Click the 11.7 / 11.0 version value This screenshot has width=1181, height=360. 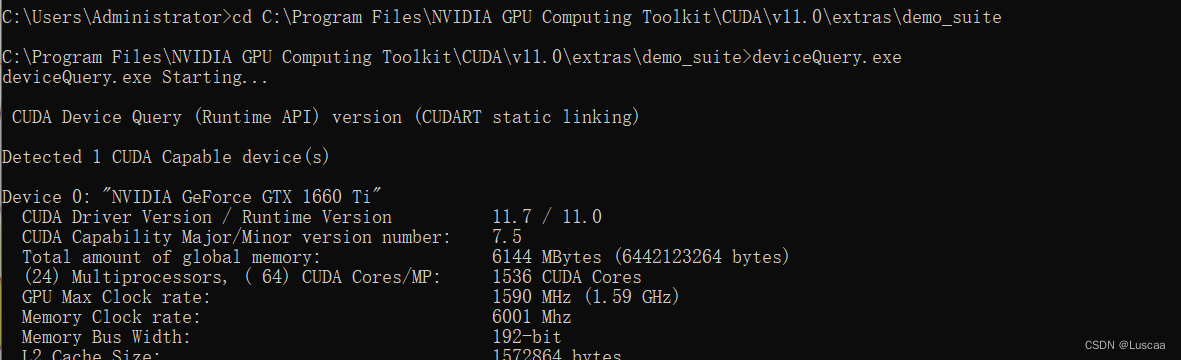coord(547,217)
